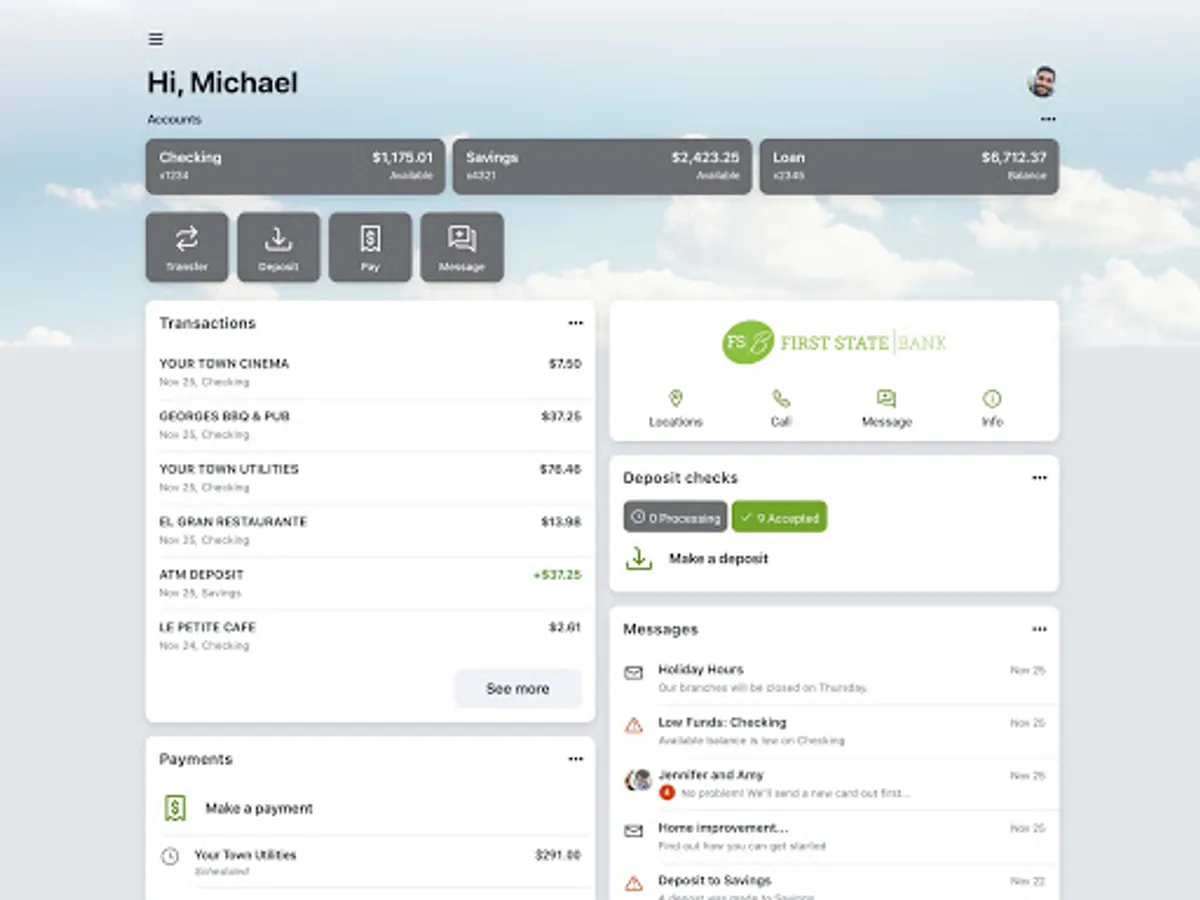Open the GEORGES BBQ & PUB transaction
1200x900 pixels.
(x=370, y=425)
